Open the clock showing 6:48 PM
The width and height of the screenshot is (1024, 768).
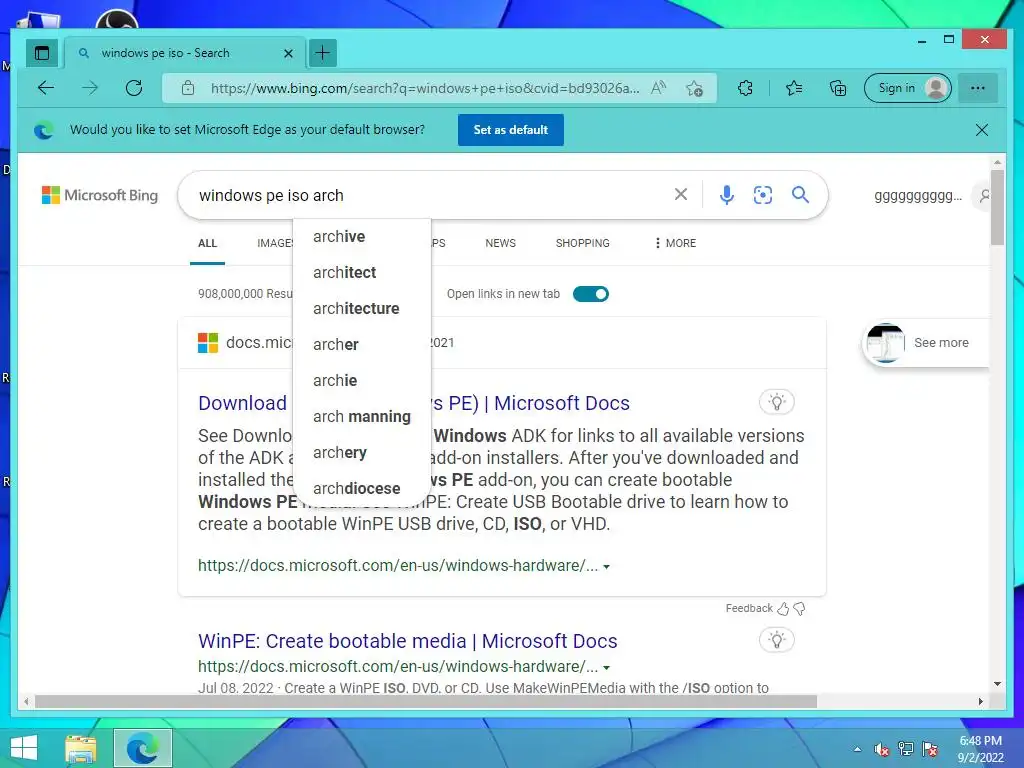(x=980, y=749)
